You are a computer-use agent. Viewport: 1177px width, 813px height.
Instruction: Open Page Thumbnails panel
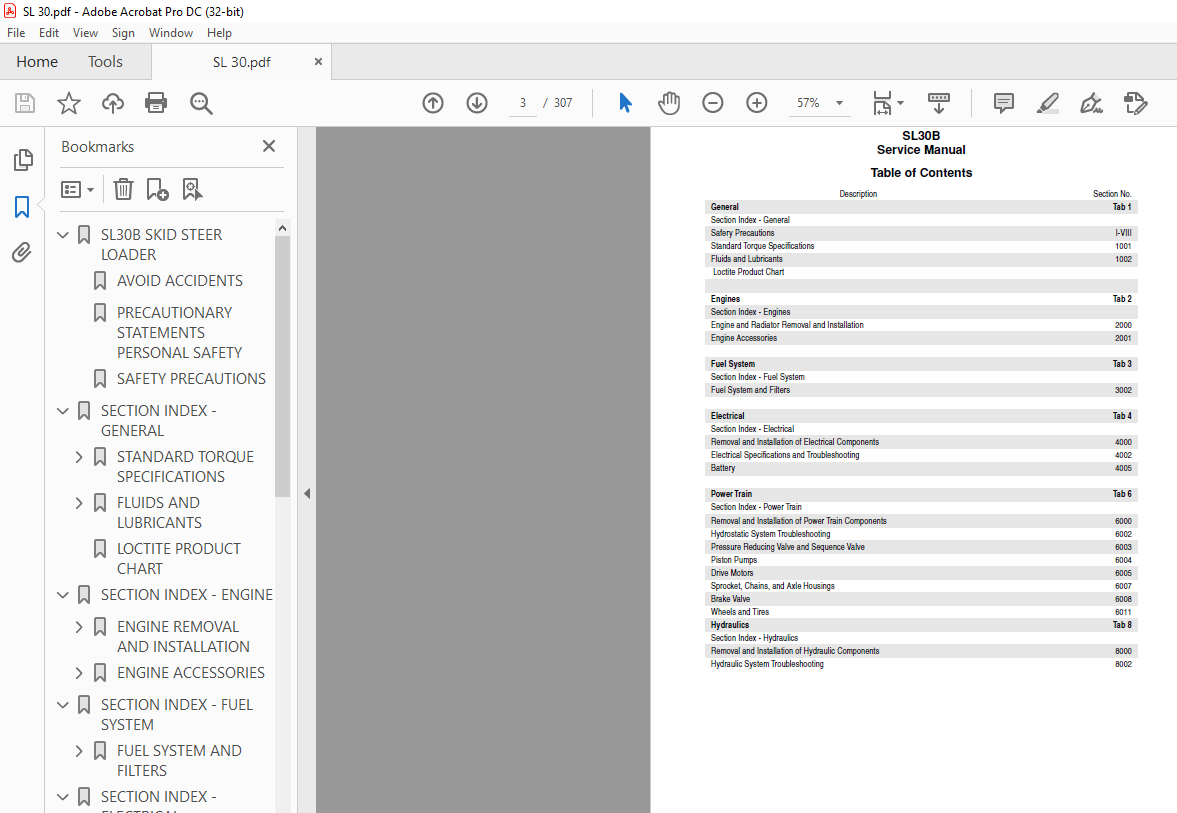click(x=23, y=159)
